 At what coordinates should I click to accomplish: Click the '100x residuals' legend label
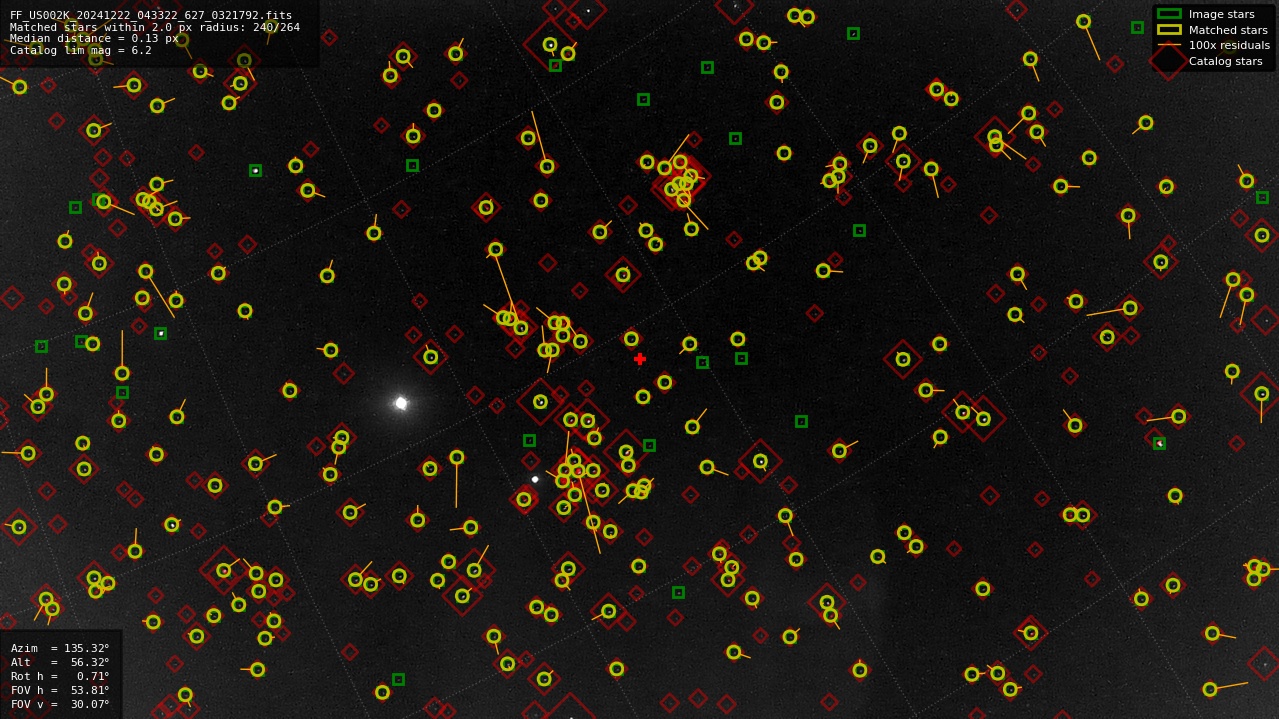coord(1229,46)
